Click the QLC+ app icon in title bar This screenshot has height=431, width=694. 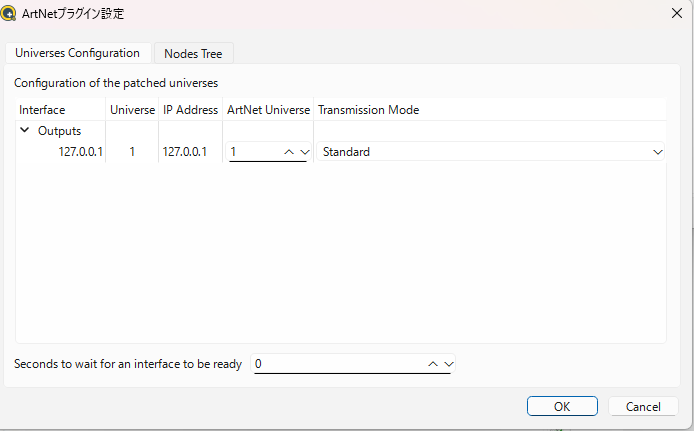[8, 13]
